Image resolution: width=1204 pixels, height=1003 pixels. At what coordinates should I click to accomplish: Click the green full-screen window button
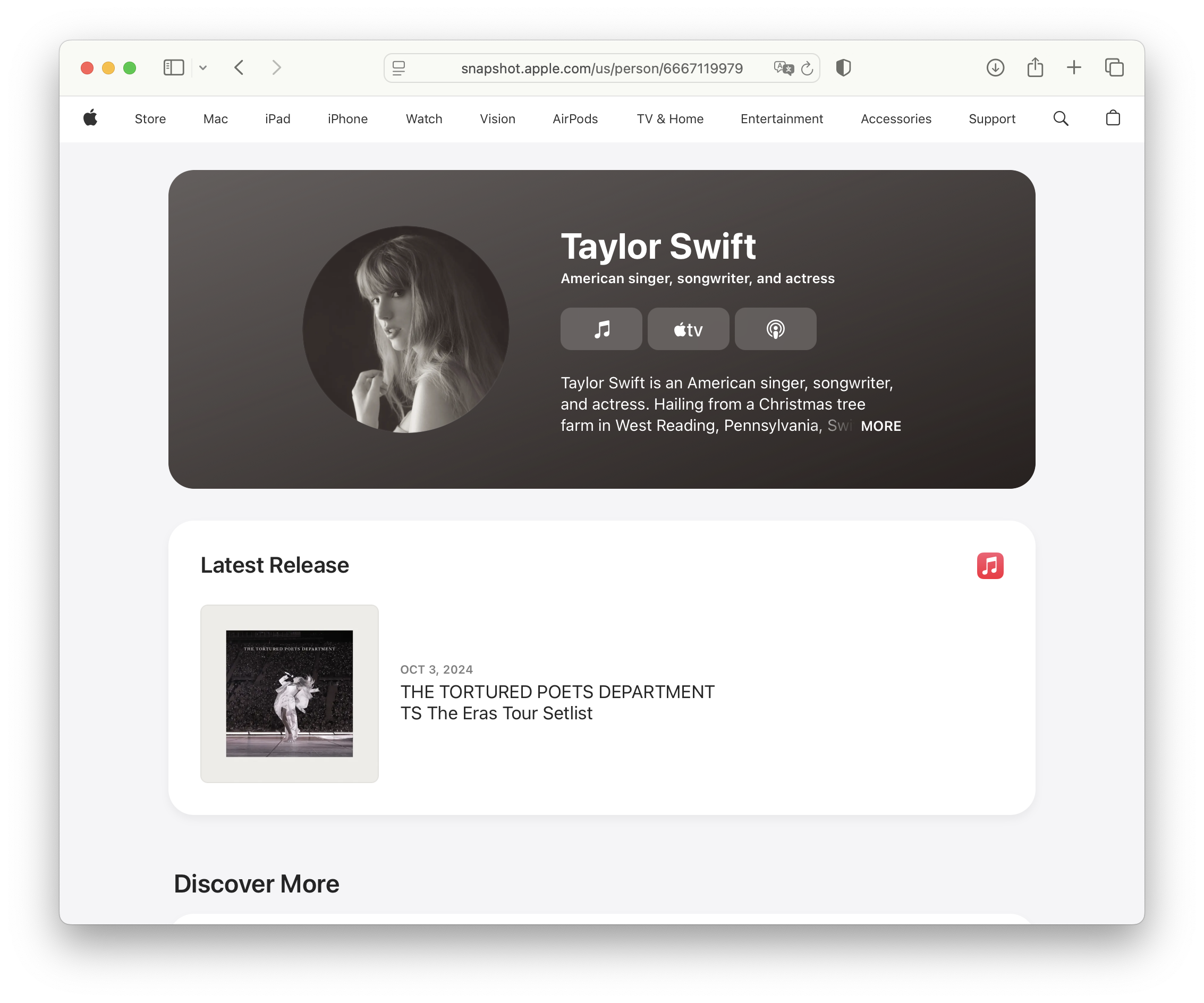(130, 68)
